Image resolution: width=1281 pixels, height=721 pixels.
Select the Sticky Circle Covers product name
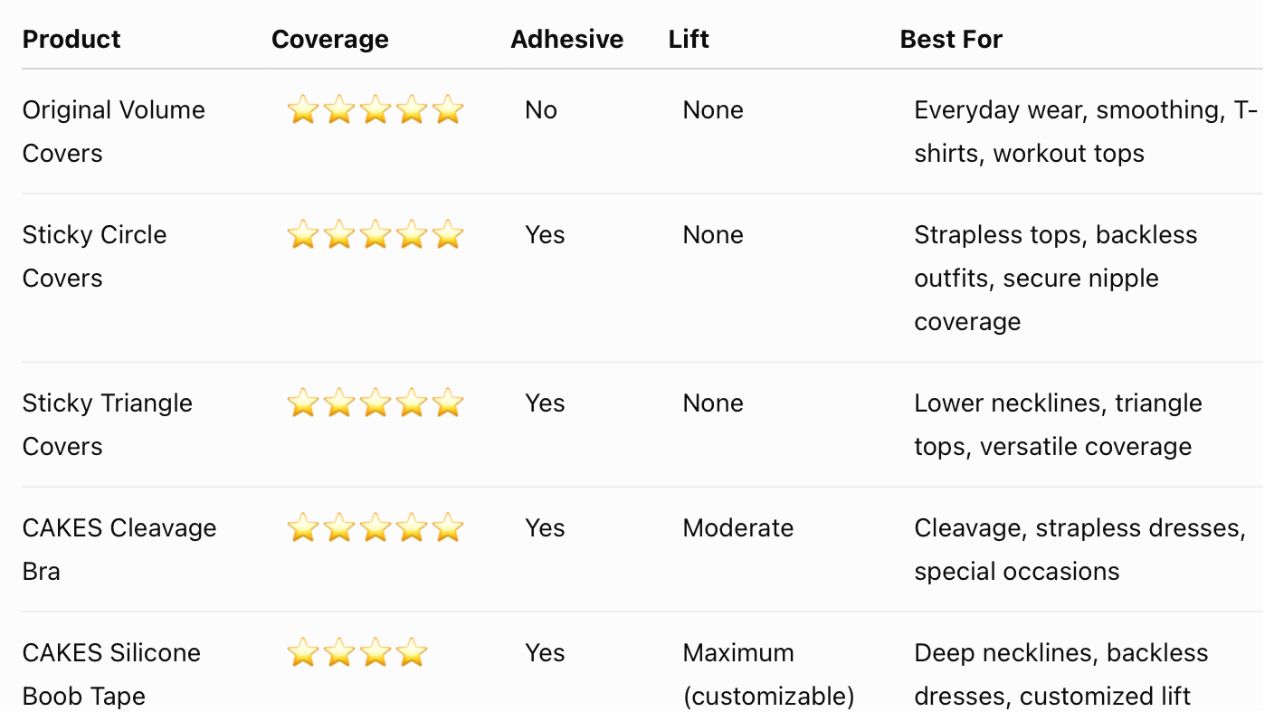click(x=94, y=256)
